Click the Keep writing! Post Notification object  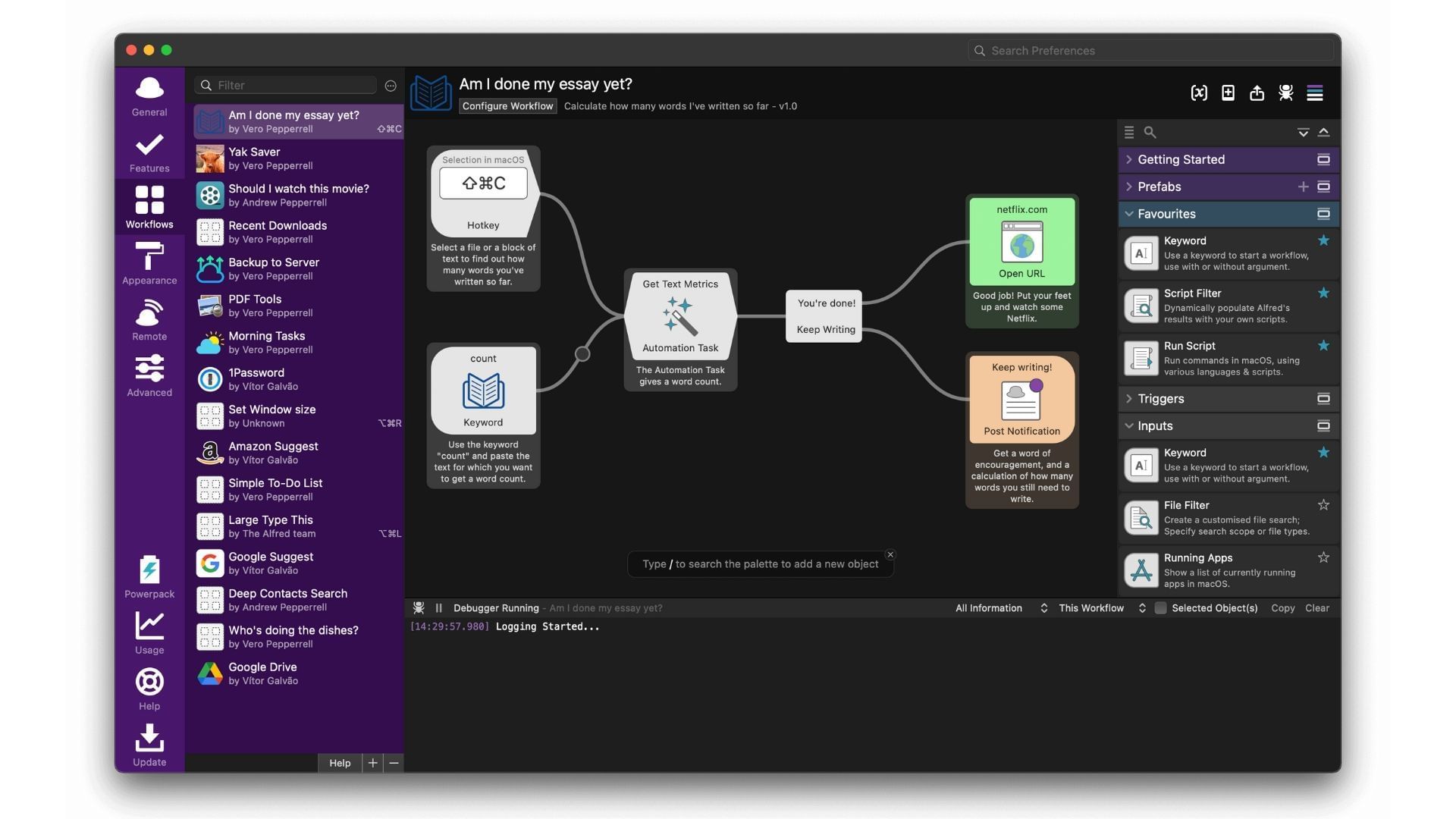pos(1021,400)
